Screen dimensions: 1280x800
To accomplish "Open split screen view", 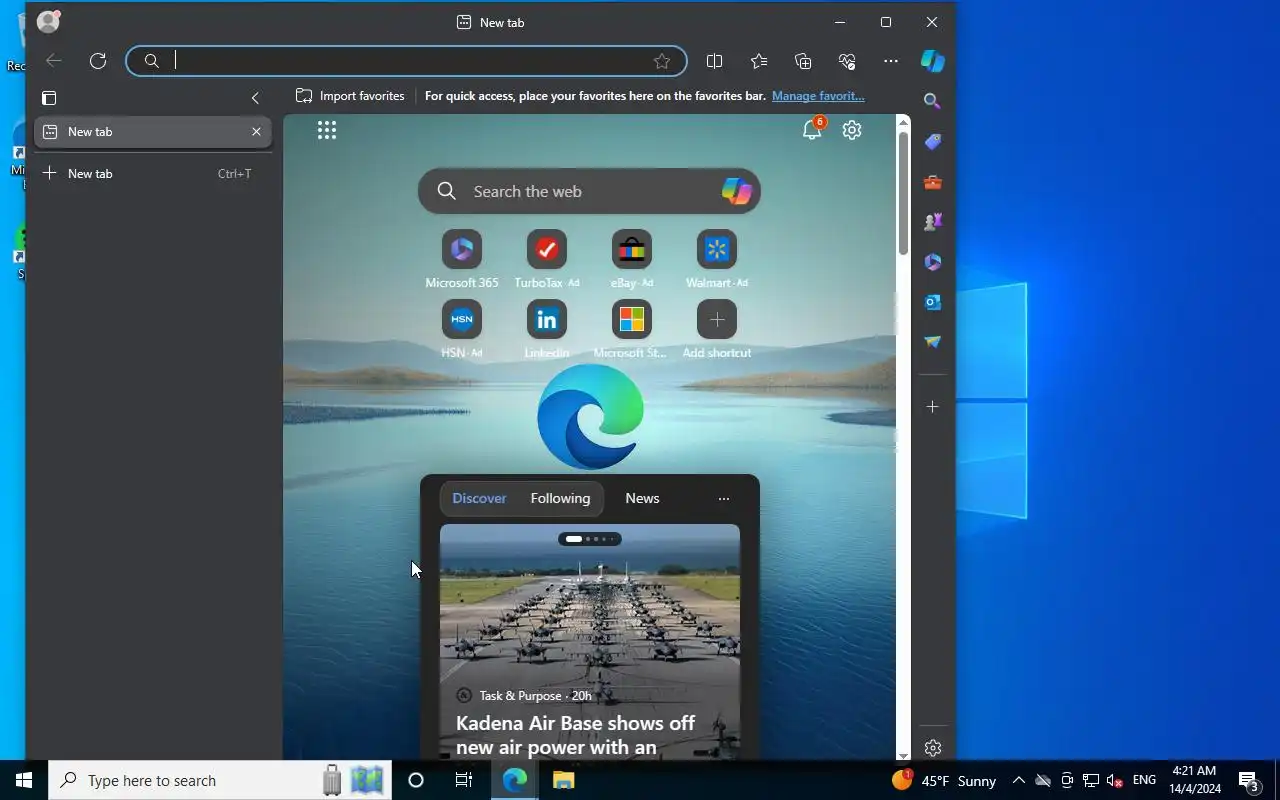I will 714,61.
